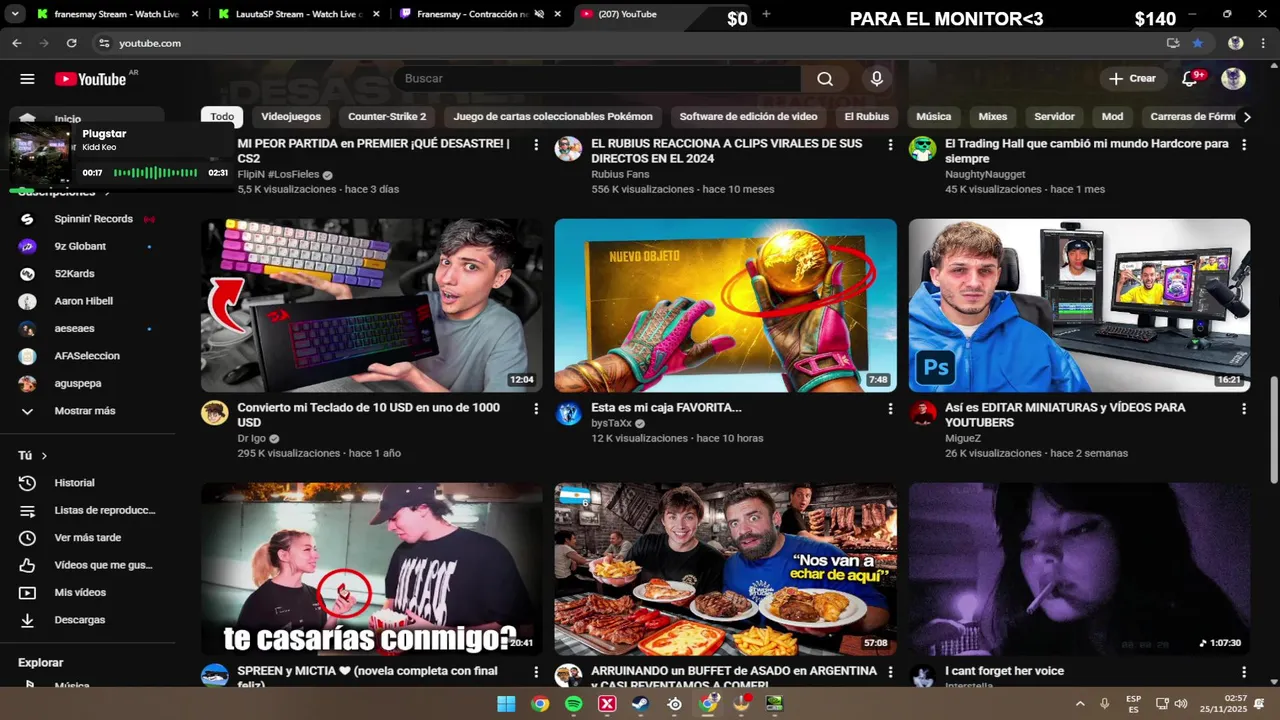
Task: Open Dr Igo channel avatar
Action: [x=215, y=413]
